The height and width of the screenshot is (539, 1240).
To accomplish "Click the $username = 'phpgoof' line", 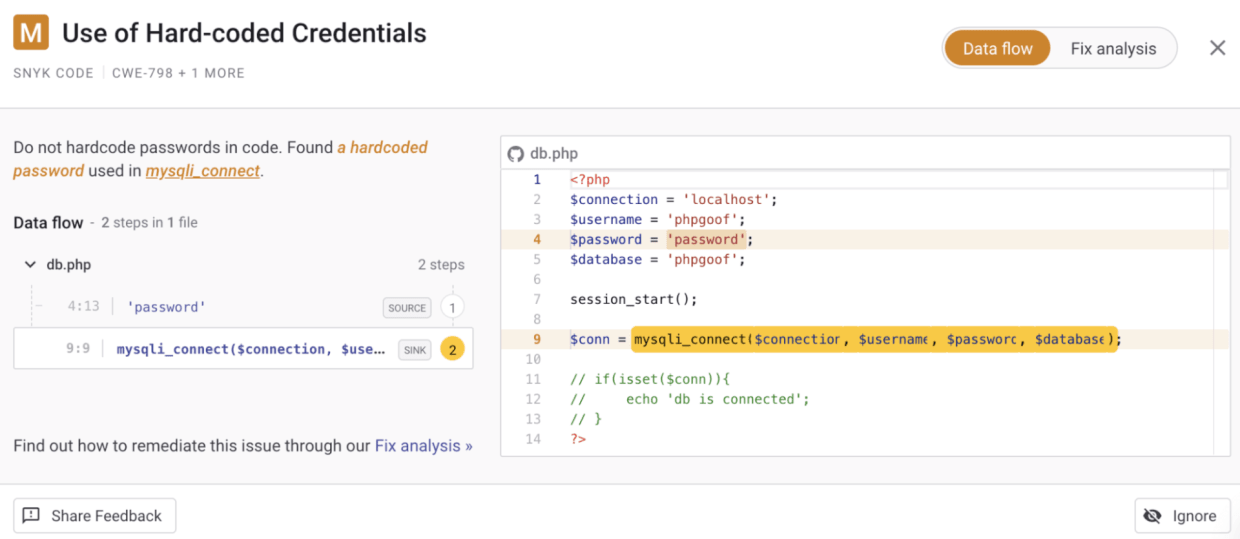I will point(658,219).
